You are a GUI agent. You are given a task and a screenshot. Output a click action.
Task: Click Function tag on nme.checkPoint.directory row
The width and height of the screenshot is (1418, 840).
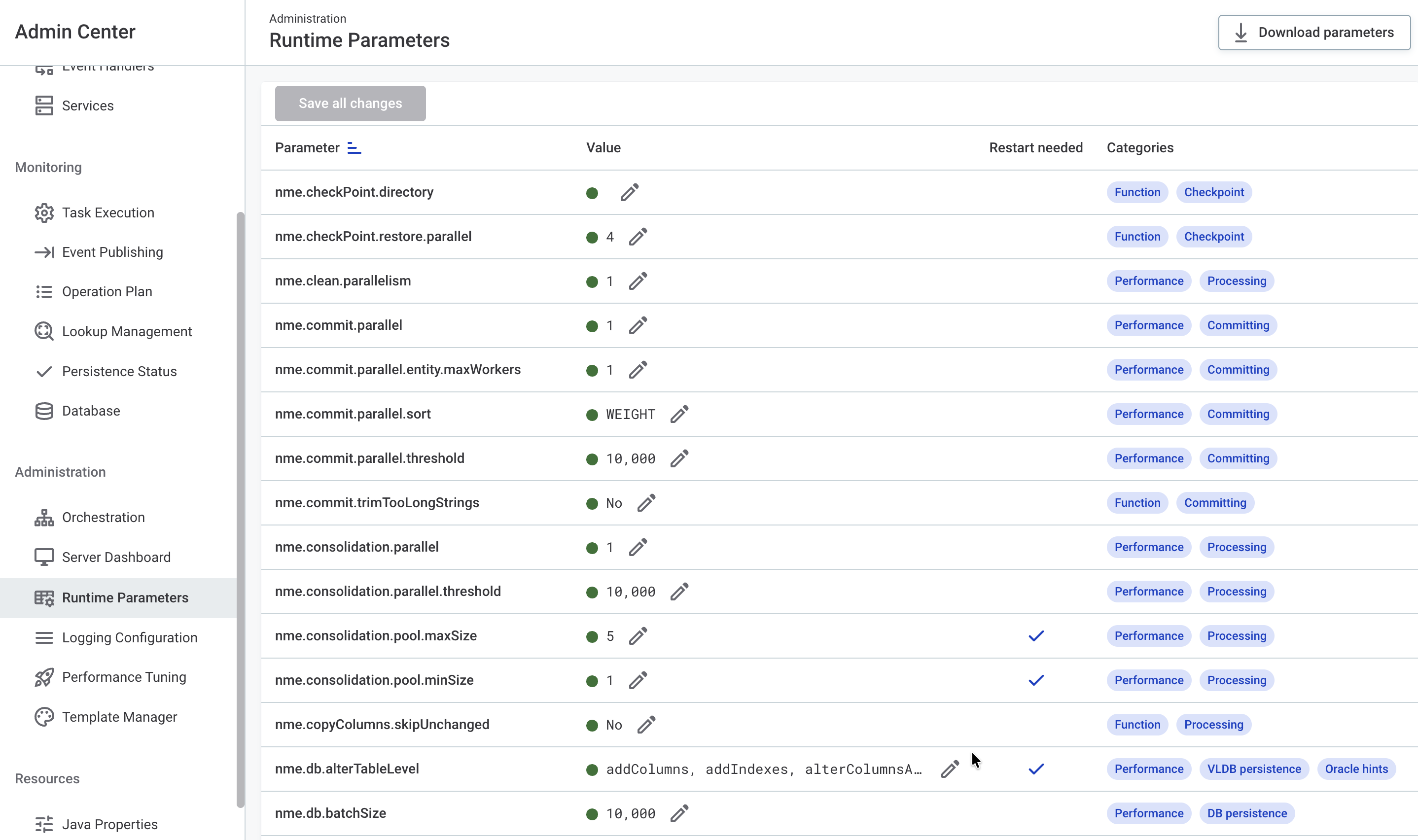point(1137,192)
